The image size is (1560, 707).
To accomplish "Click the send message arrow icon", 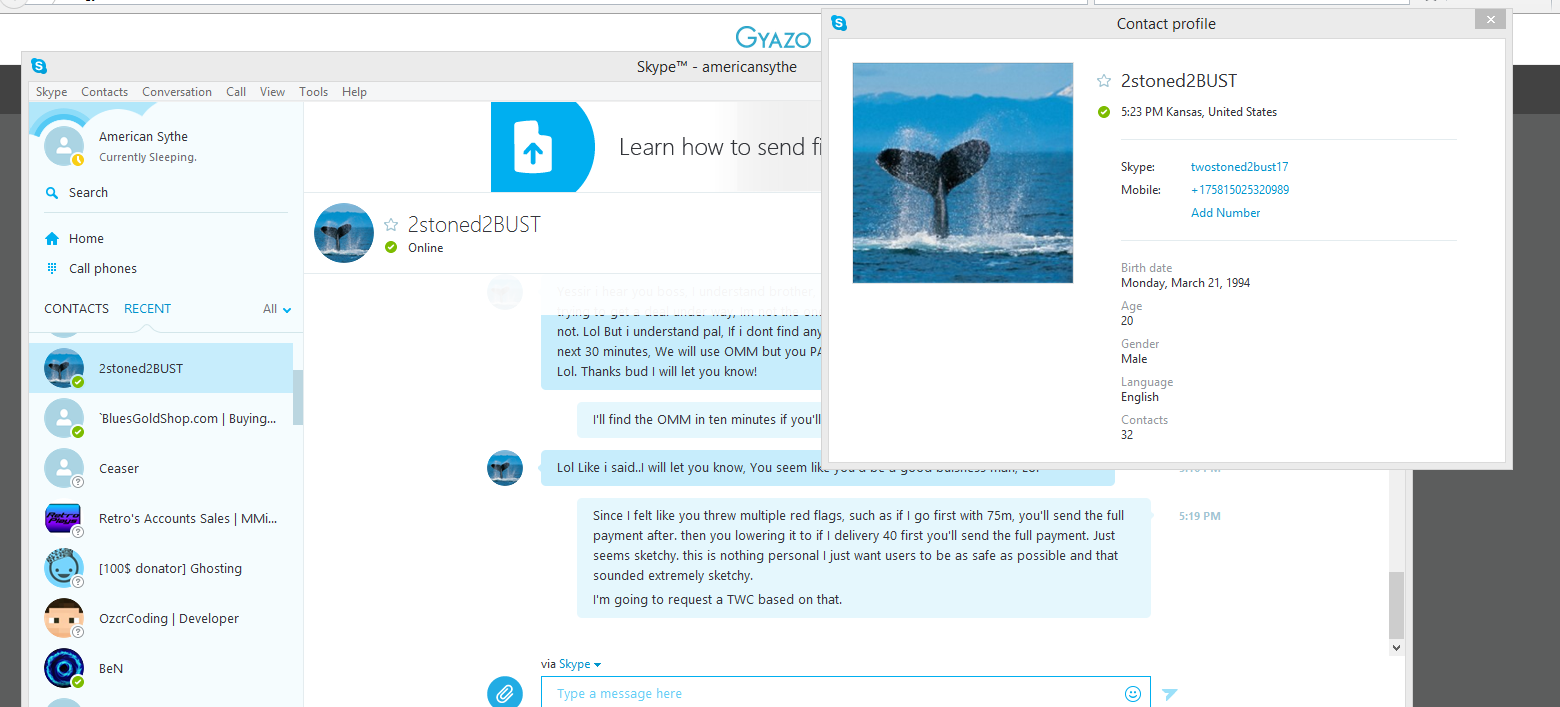I will [1170, 694].
